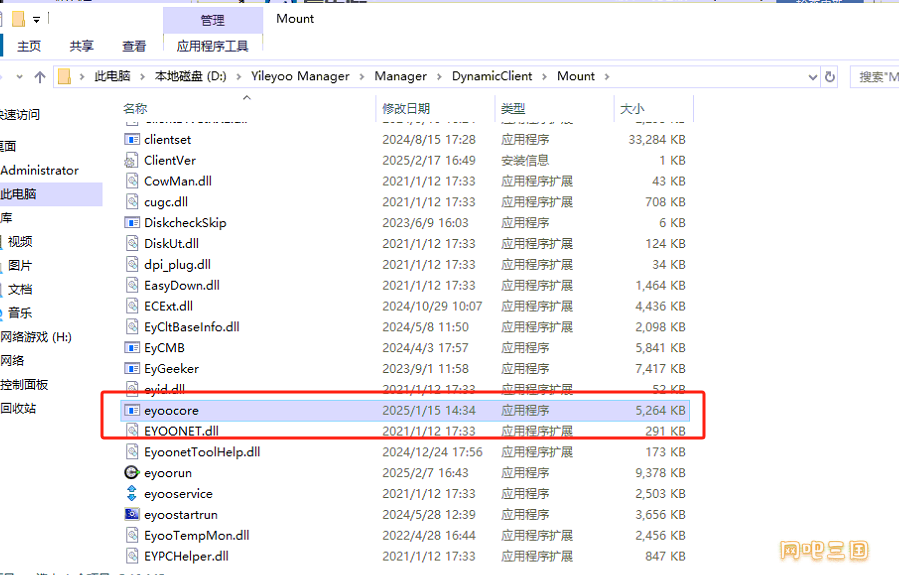Click the EasyDown.dll file icon
Image resolution: width=899 pixels, height=575 pixels.
point(132,285)
